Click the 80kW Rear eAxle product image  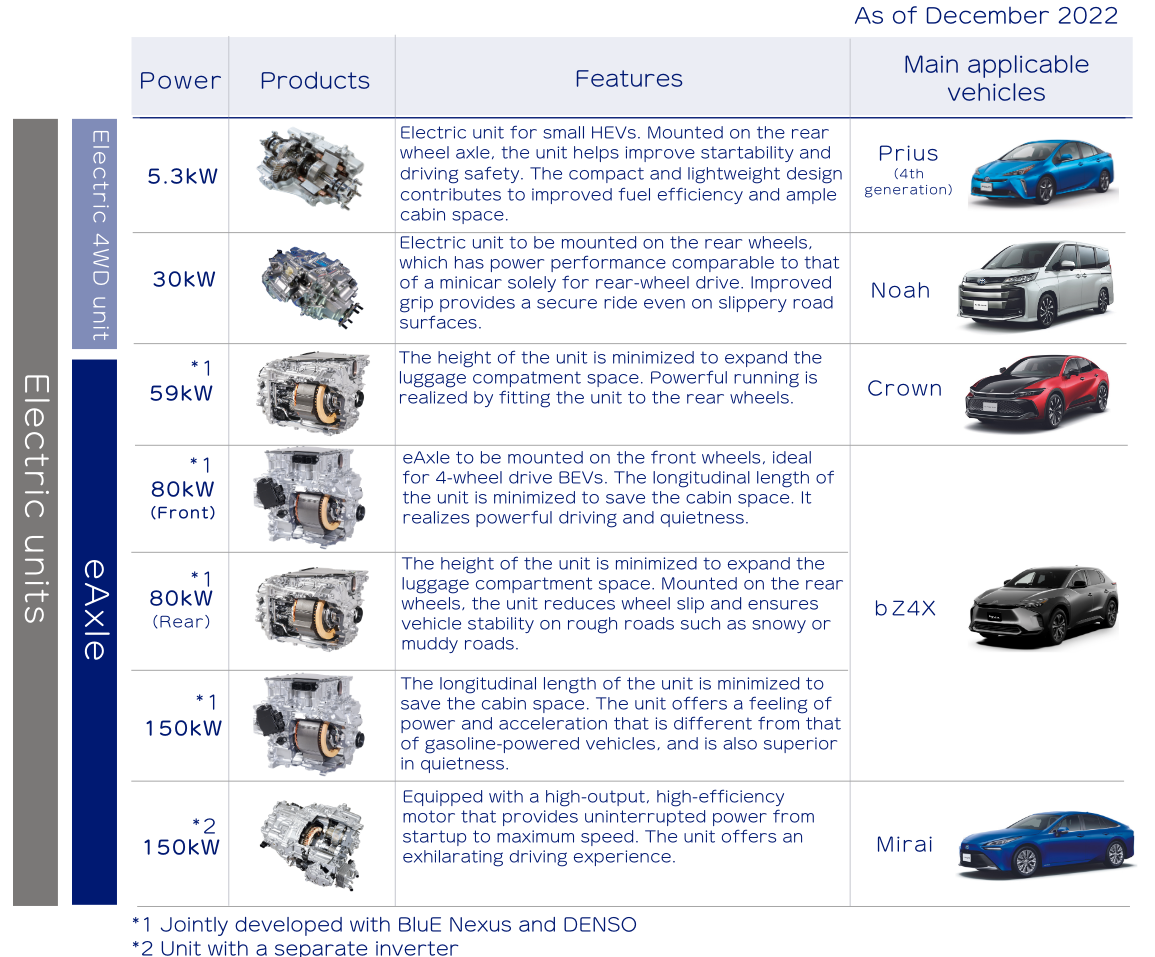coord(311,608)
